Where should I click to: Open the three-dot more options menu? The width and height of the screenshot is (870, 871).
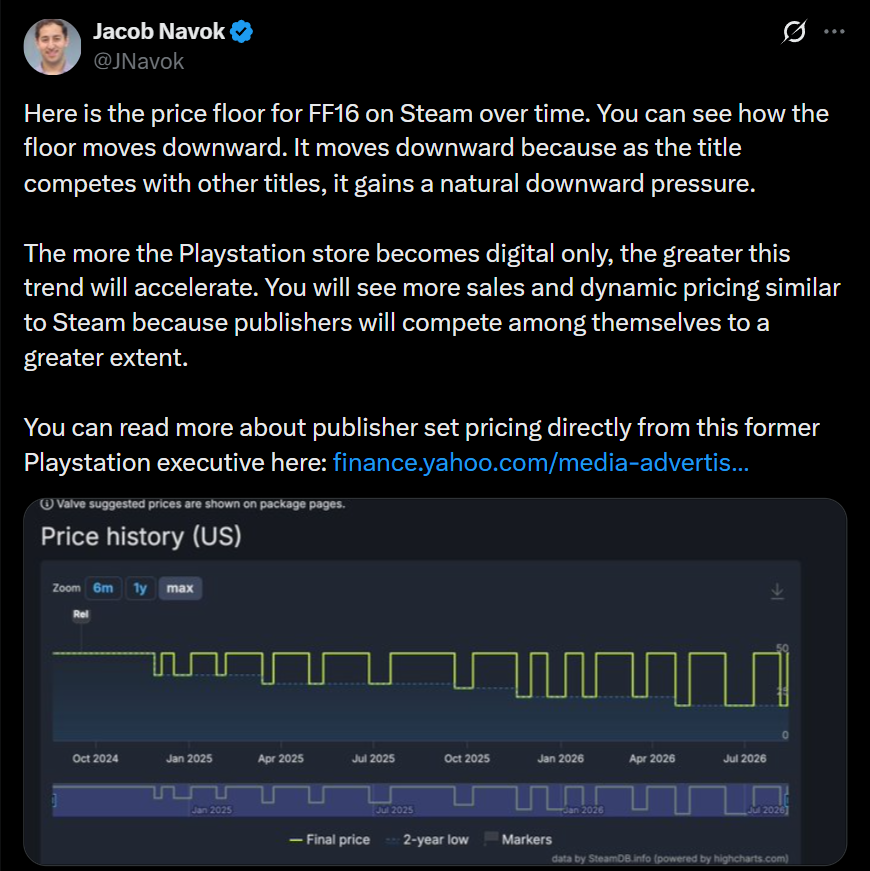tap(834, 32)
